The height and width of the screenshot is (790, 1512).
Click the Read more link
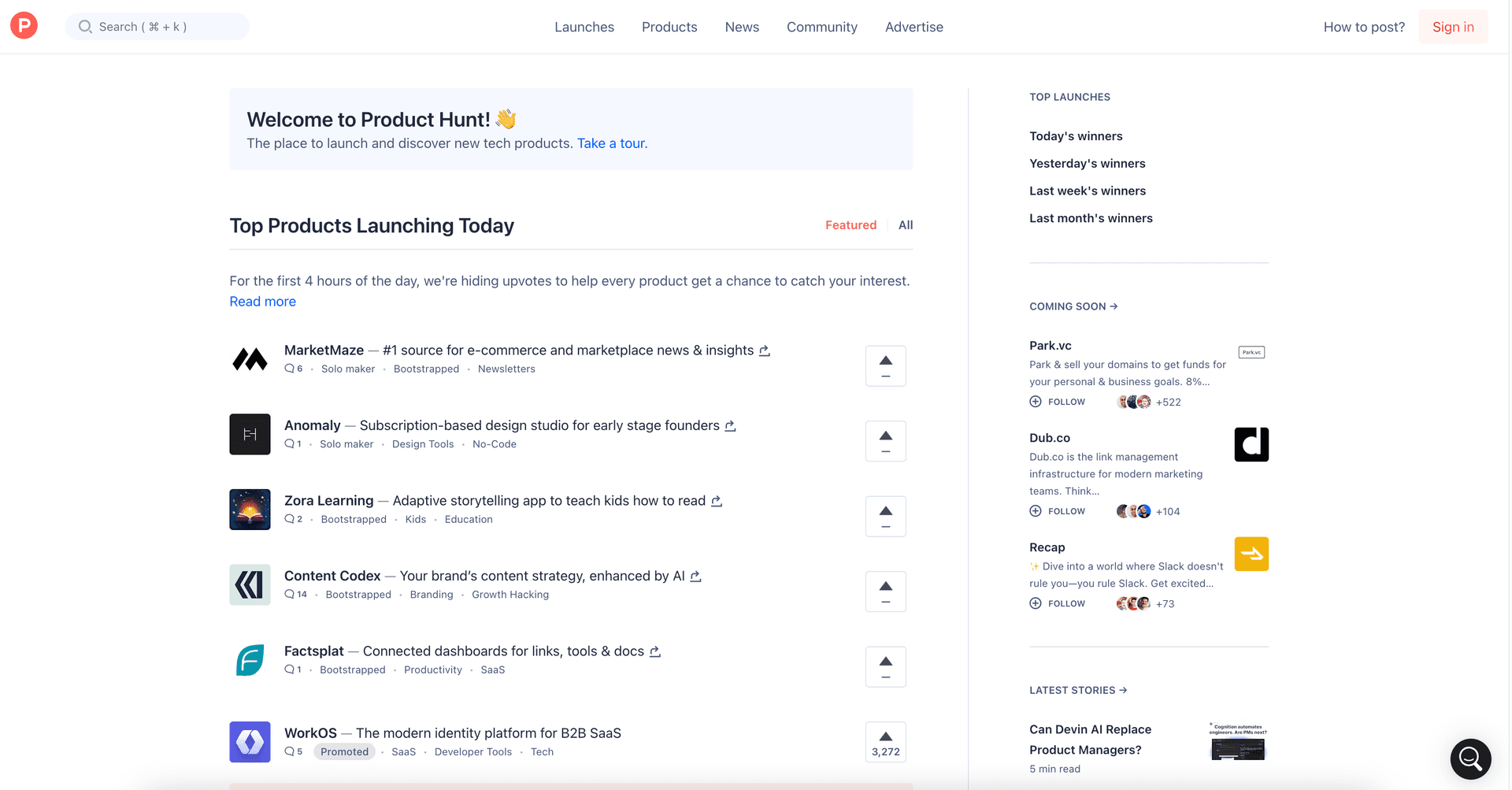click(263, 302)
